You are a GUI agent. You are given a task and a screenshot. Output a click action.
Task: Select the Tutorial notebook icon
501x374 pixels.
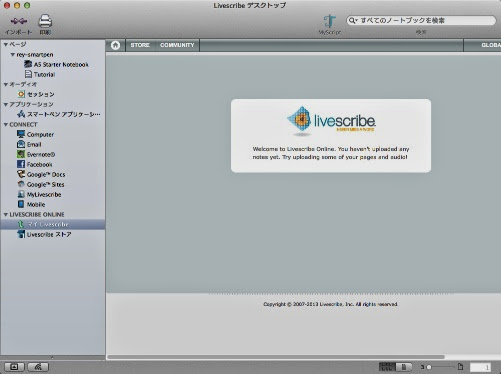(x=28, y=74)
